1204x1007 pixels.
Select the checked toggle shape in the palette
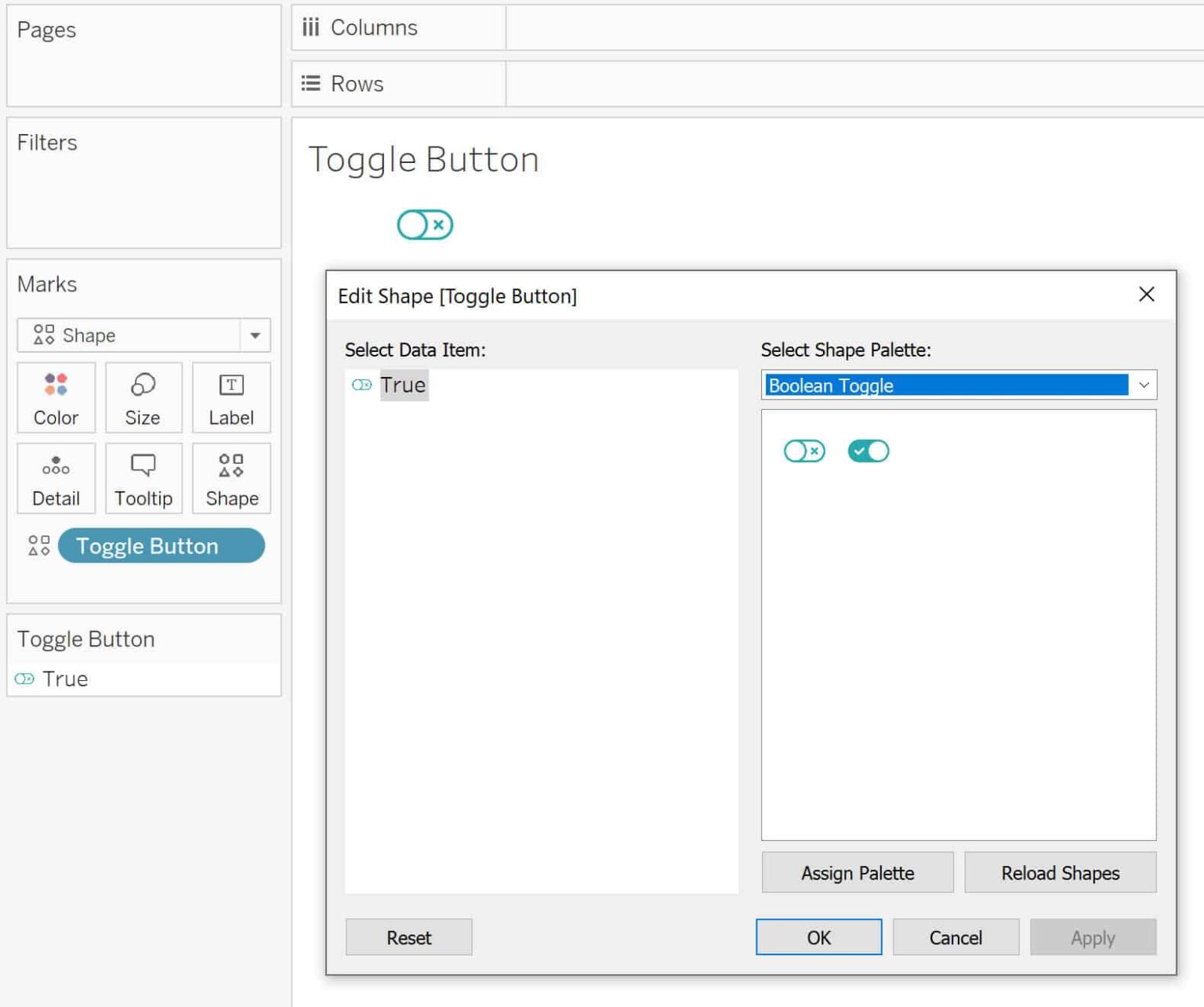pyautogui.click(x=868, y=451)
